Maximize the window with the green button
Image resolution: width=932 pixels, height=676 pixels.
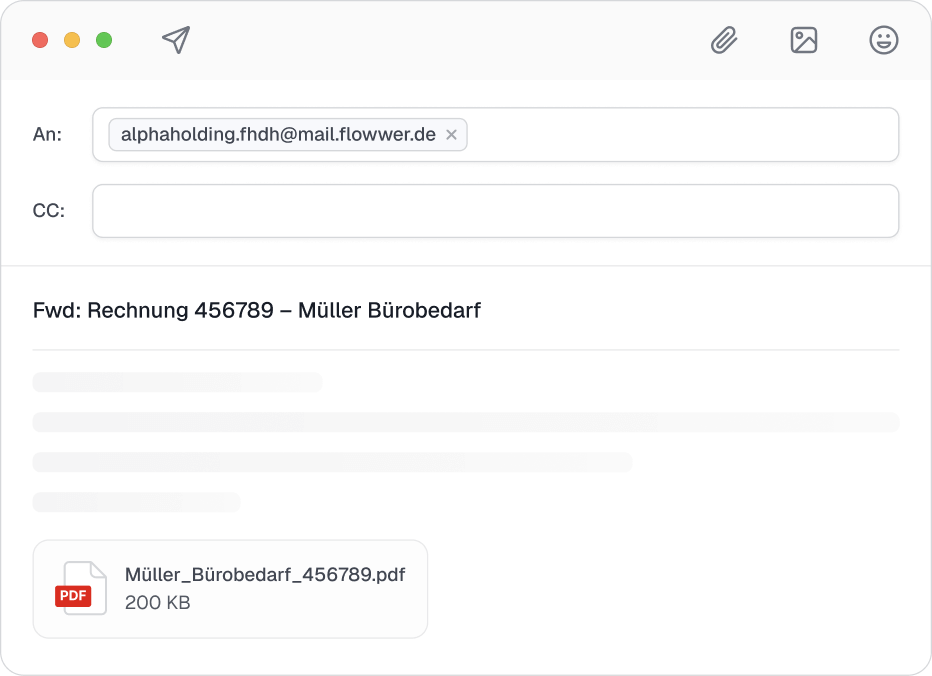104,40
